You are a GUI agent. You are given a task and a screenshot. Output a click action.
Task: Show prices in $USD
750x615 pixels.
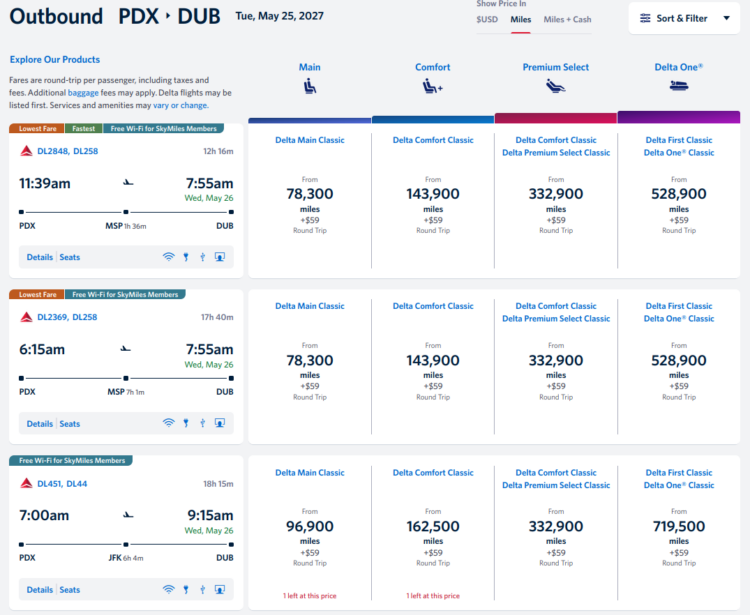pos(487,20)
